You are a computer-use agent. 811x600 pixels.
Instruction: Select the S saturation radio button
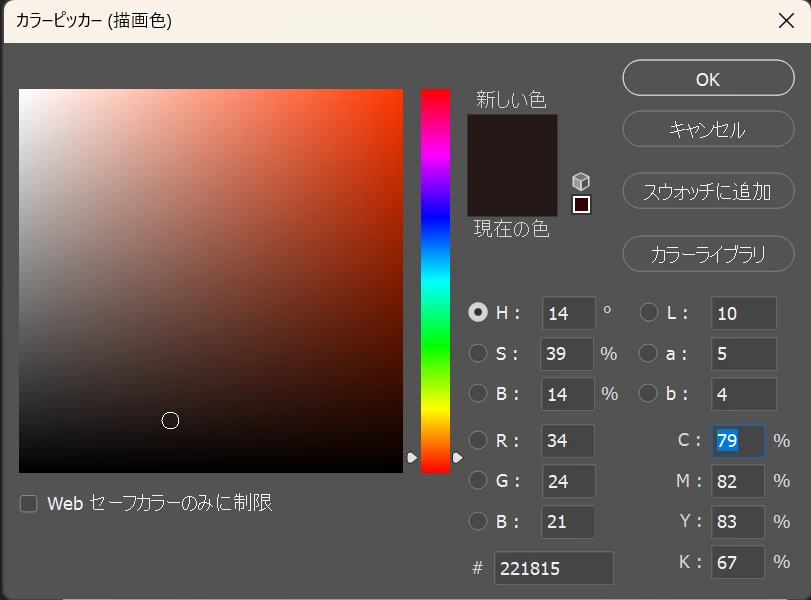click(x=478, y=353)
